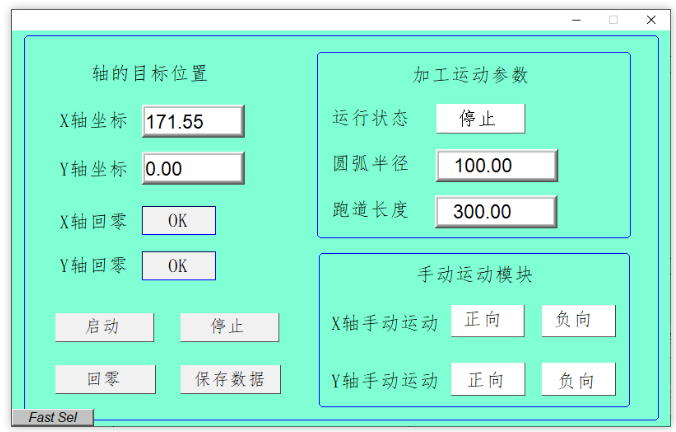Click the X轴坐标 input field showing 171.55
This screenshot has width=676, height=432.
tap(193, 121)
